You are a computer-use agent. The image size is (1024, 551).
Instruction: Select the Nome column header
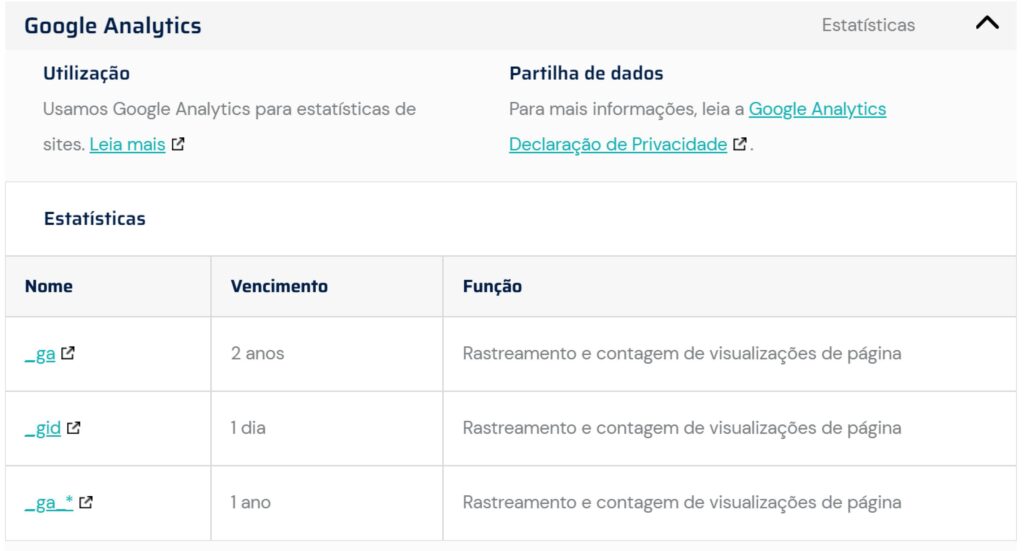point(49,286)
